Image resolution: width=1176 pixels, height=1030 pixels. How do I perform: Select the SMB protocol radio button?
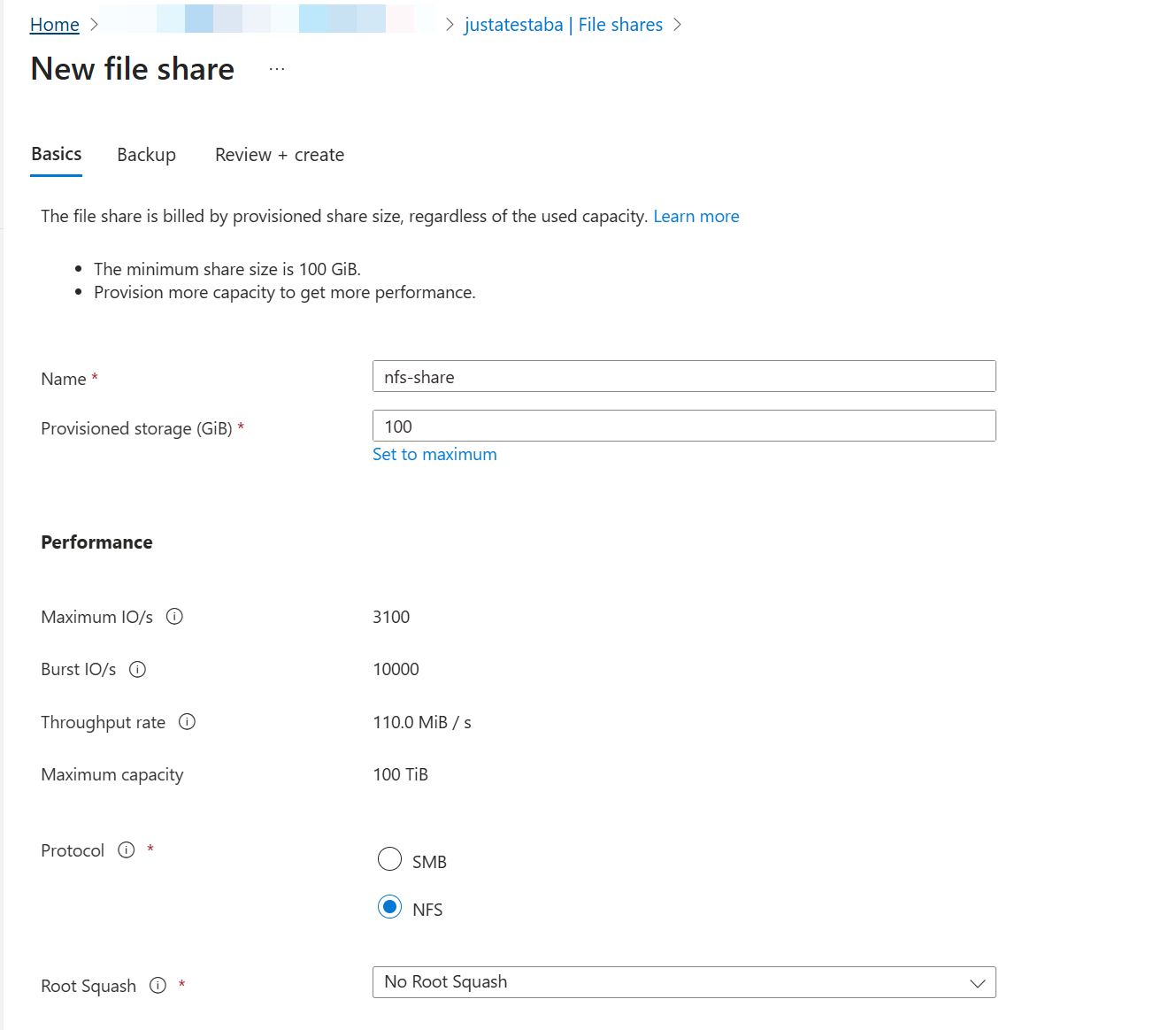[x=389, y=859]
